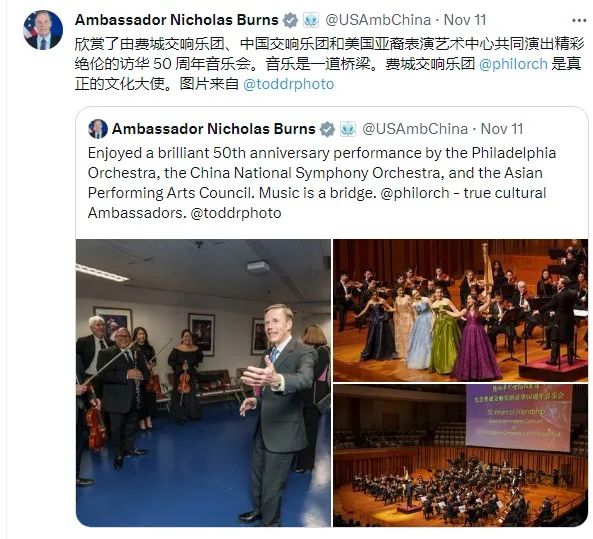Image resolution: width=593 pixels, height=539 pixels.
Task: Open the @philorch mention link
Action: click(x=513, y=64)
